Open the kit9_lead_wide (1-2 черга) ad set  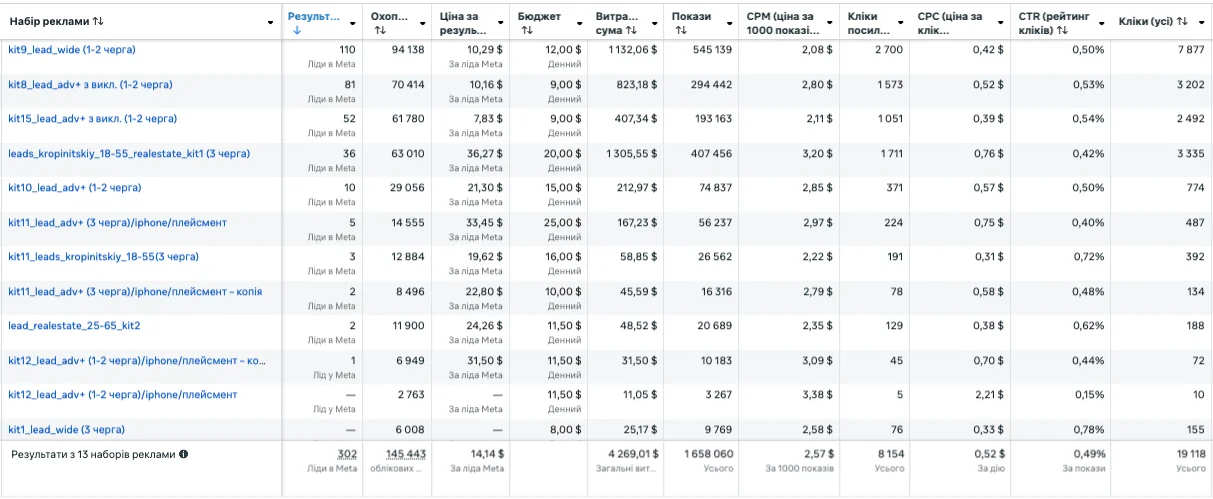tap(72, 50)
